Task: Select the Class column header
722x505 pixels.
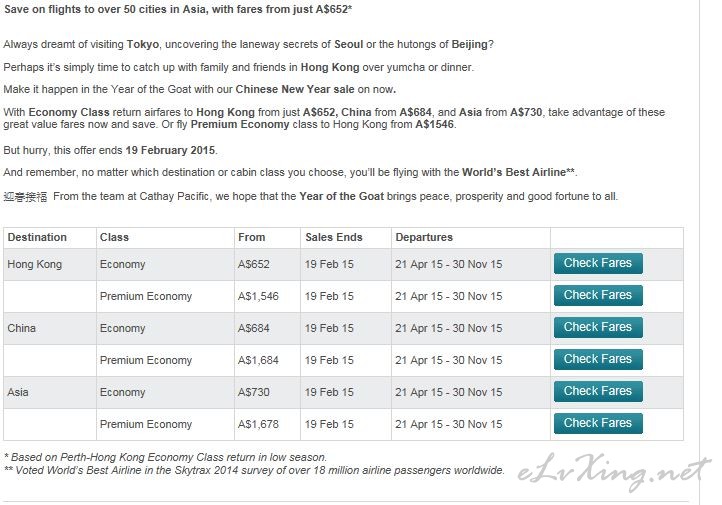Action: pyautogui.click(x=165, y=238)
